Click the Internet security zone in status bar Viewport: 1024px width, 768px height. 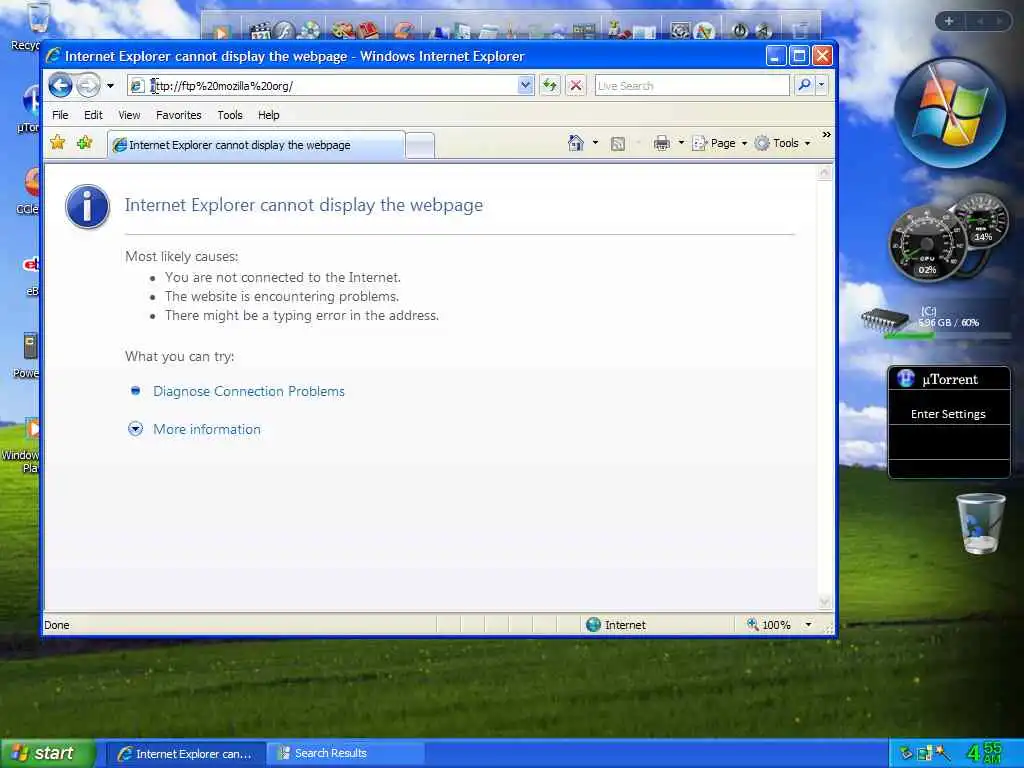616,625
